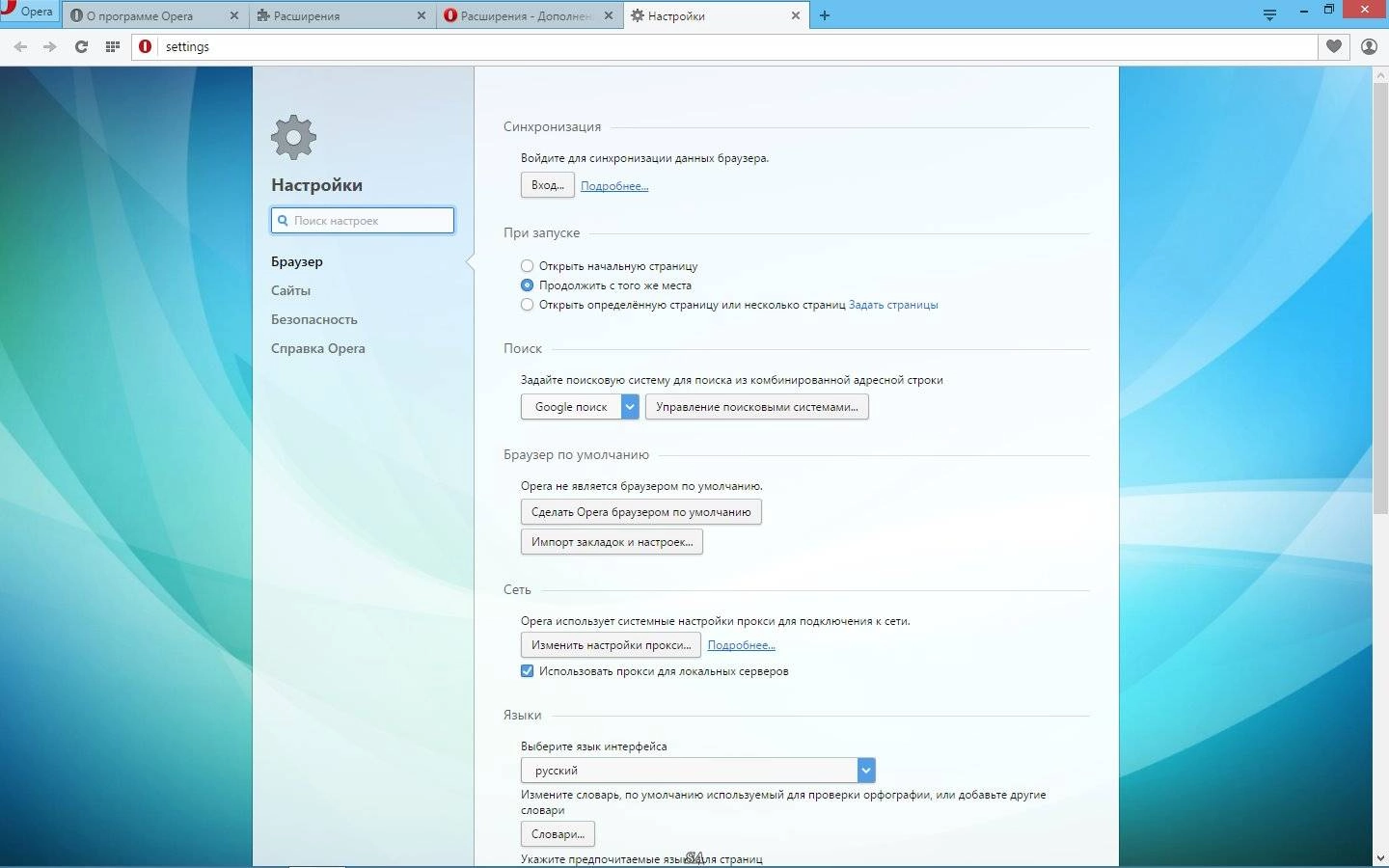
Task: Toggle 'Использовать прокси для локальных серверов'
Action: tap(527, 670)
